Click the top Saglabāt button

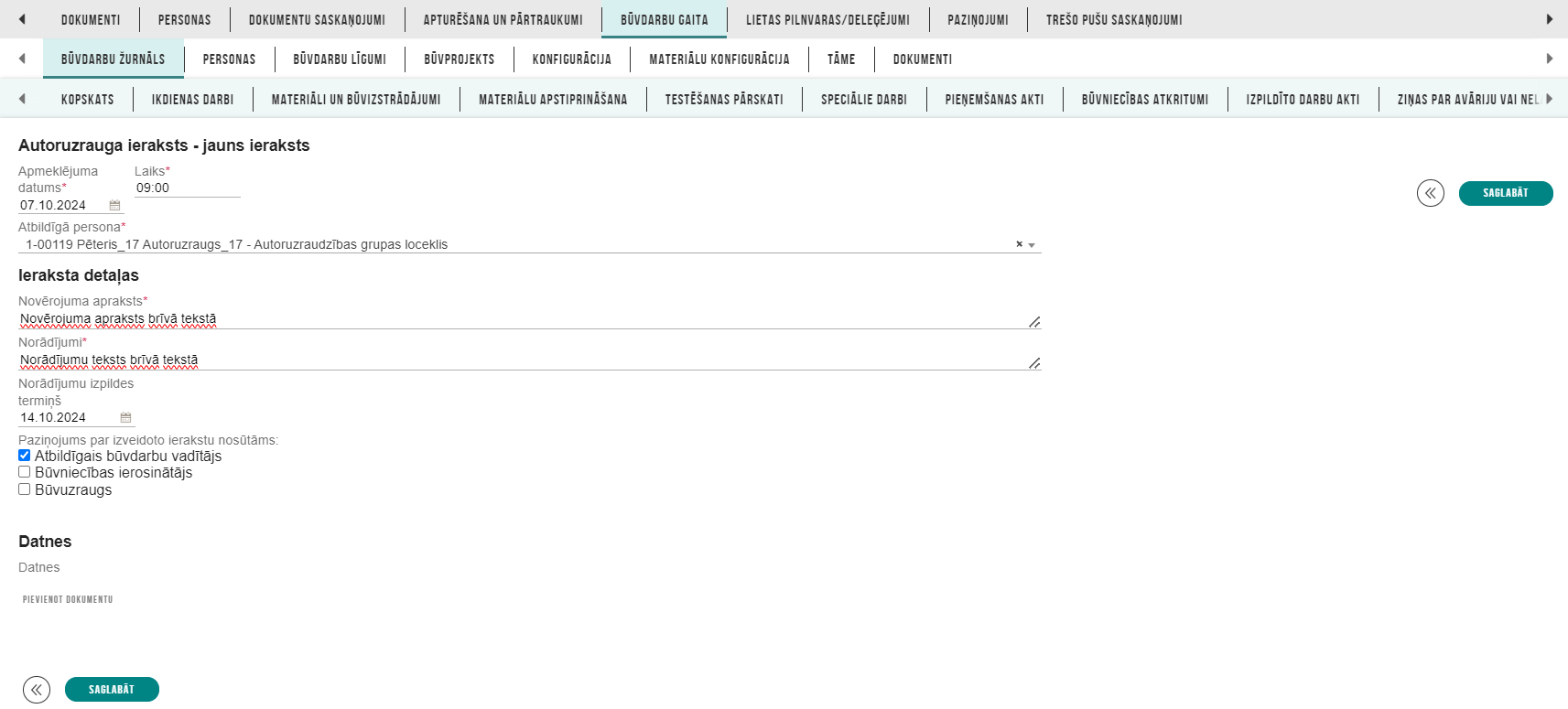coord(1506,193)
